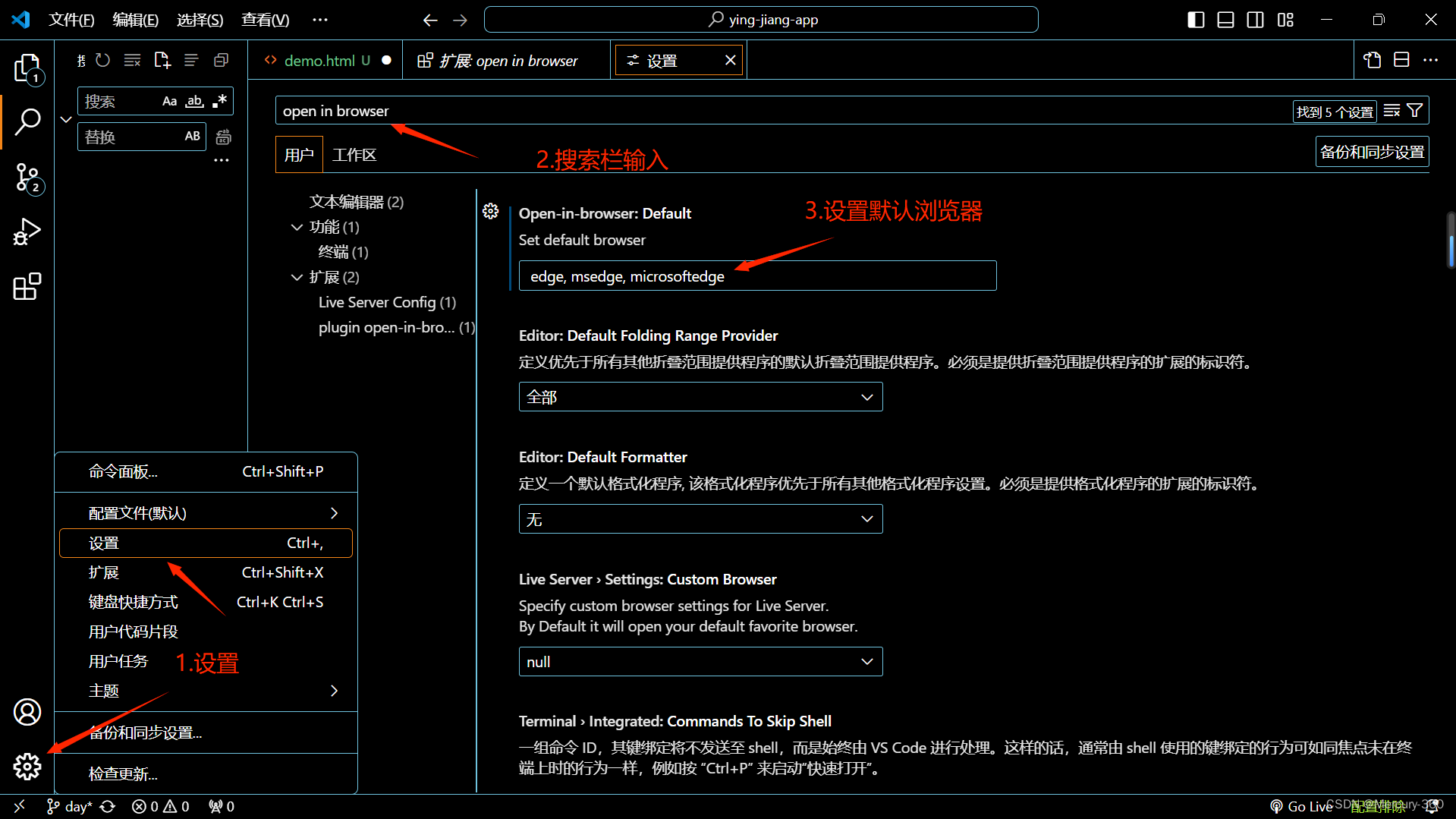
Task: Enable regular expression search
Action: click(219, 100)
